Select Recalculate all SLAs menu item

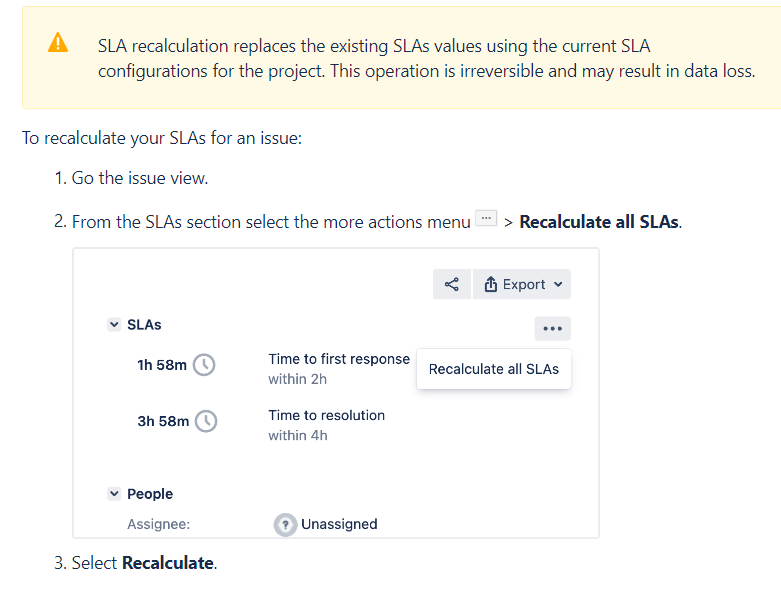494,369
